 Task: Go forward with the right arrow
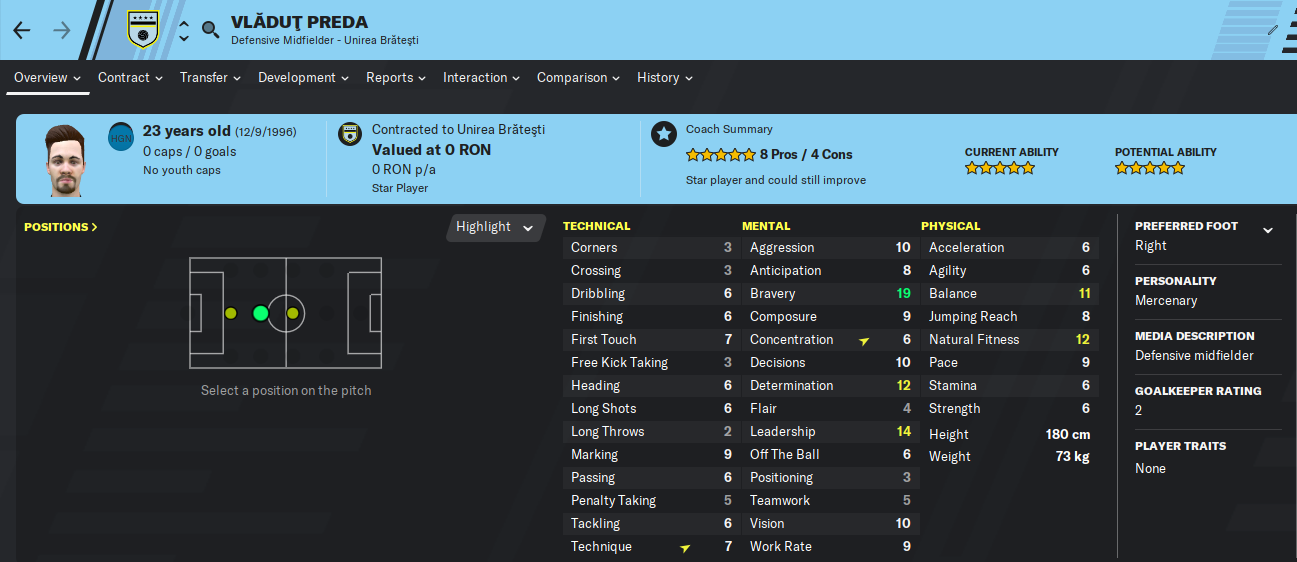point(62,30)
